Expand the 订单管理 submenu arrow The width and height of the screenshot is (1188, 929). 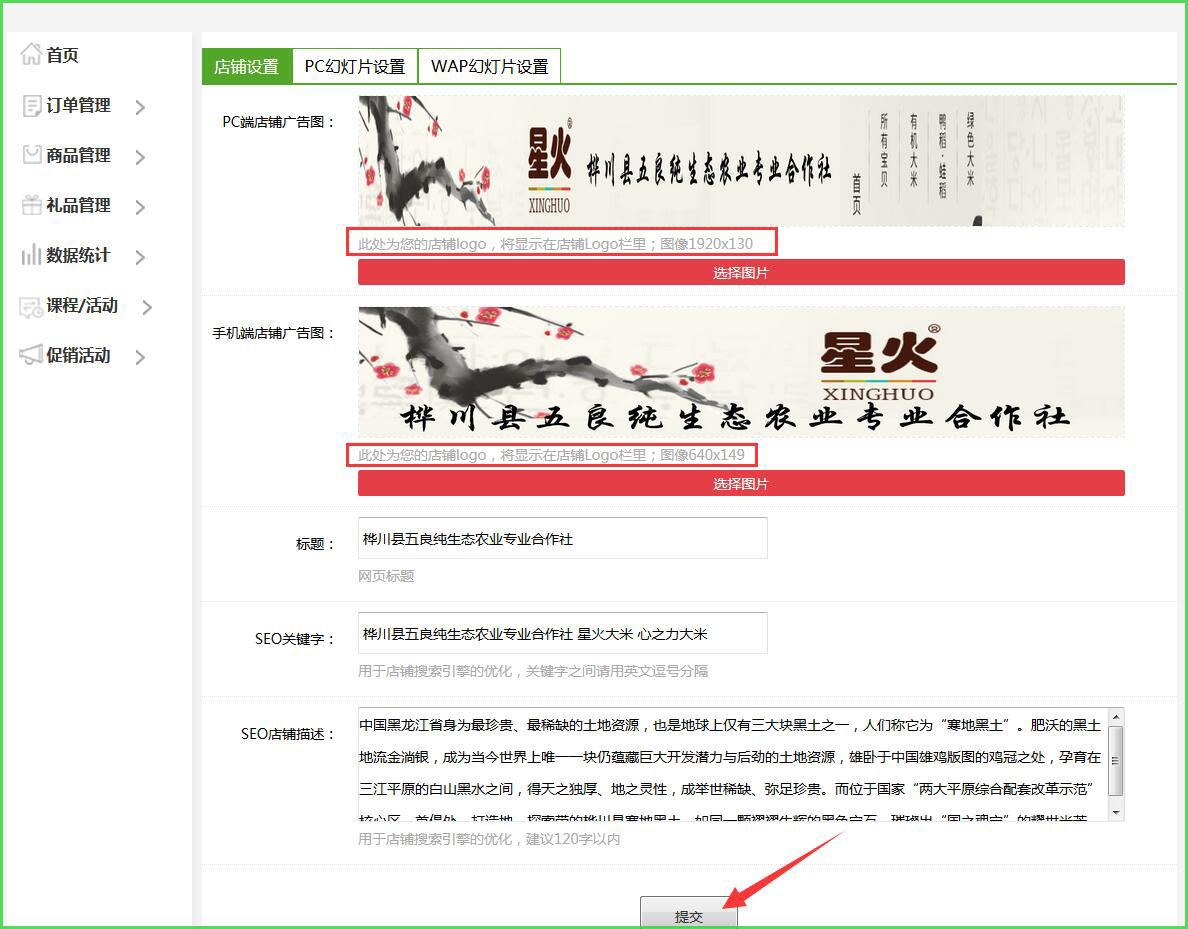[x=140, y=107]
